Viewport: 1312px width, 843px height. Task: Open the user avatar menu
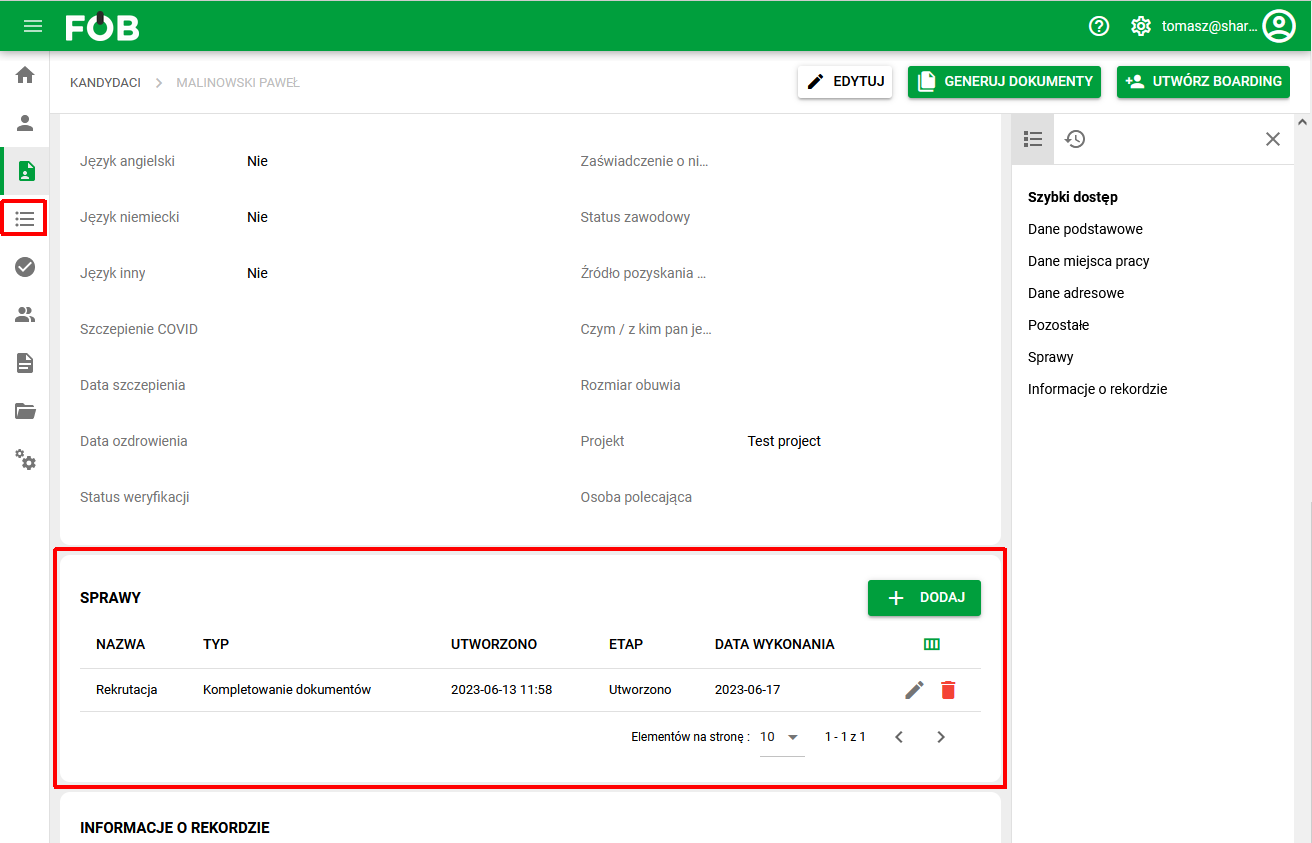point(1279,26)
